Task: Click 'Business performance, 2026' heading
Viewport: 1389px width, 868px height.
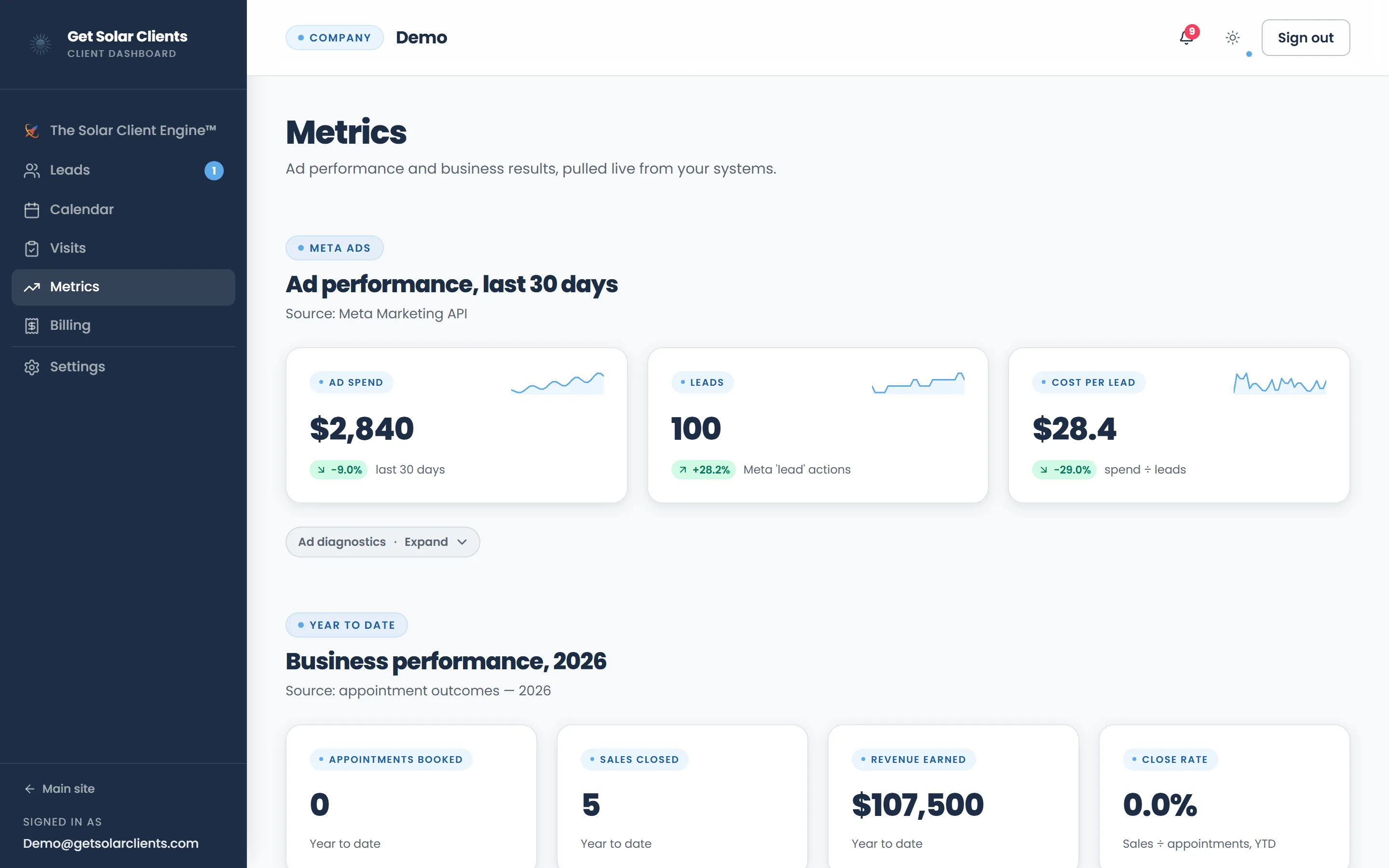Action: pos(446,661)
